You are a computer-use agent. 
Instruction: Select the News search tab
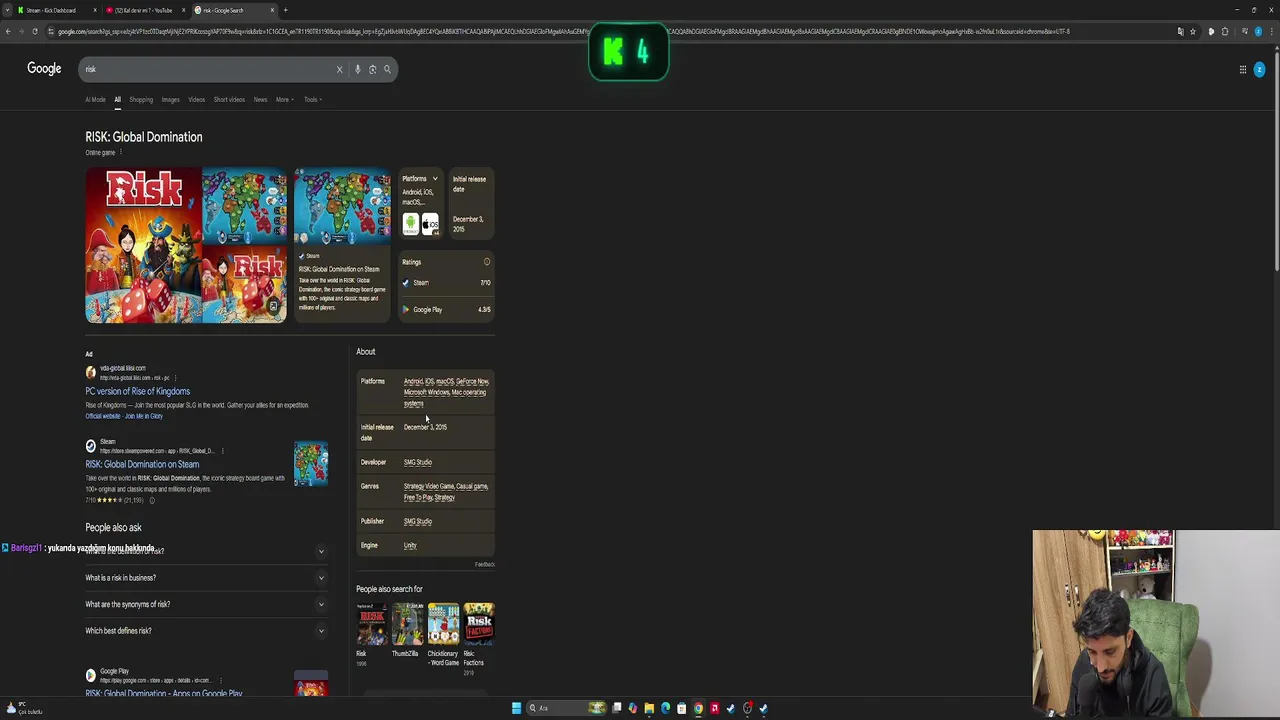tap(260, 99)
